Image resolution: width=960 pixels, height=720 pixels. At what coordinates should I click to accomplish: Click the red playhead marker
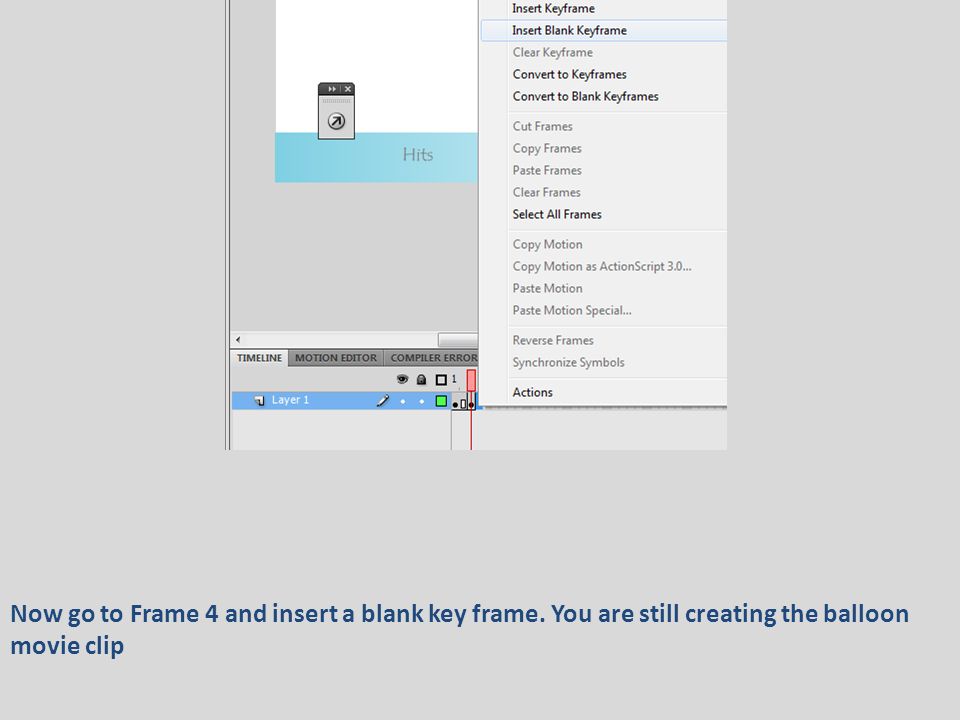[471, 380]
